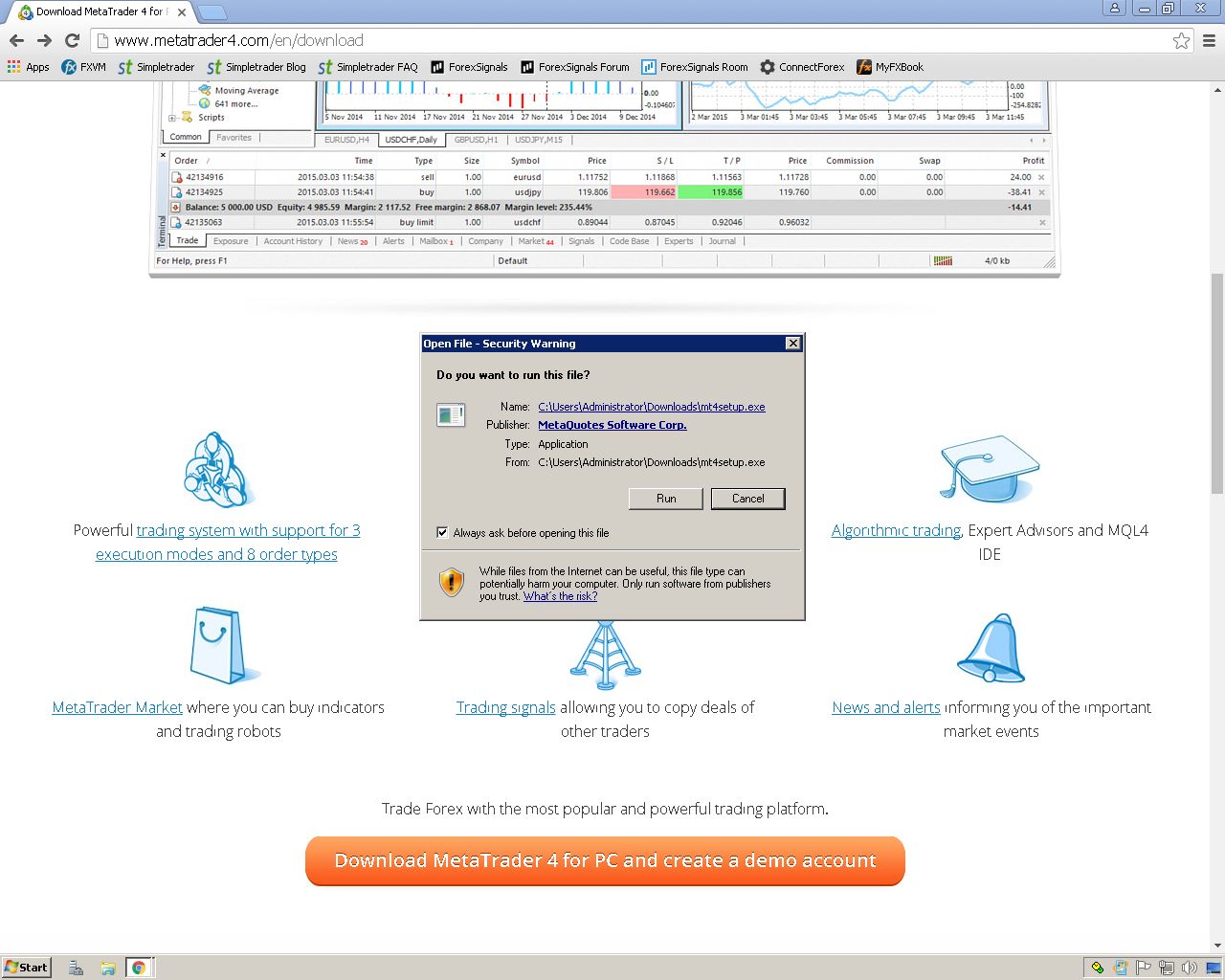Open the ForexSignals Forum bookmark
Image resolution: width=1225 pixels, height=980 pixels.
pyautogui.click(x=575, y=67)
